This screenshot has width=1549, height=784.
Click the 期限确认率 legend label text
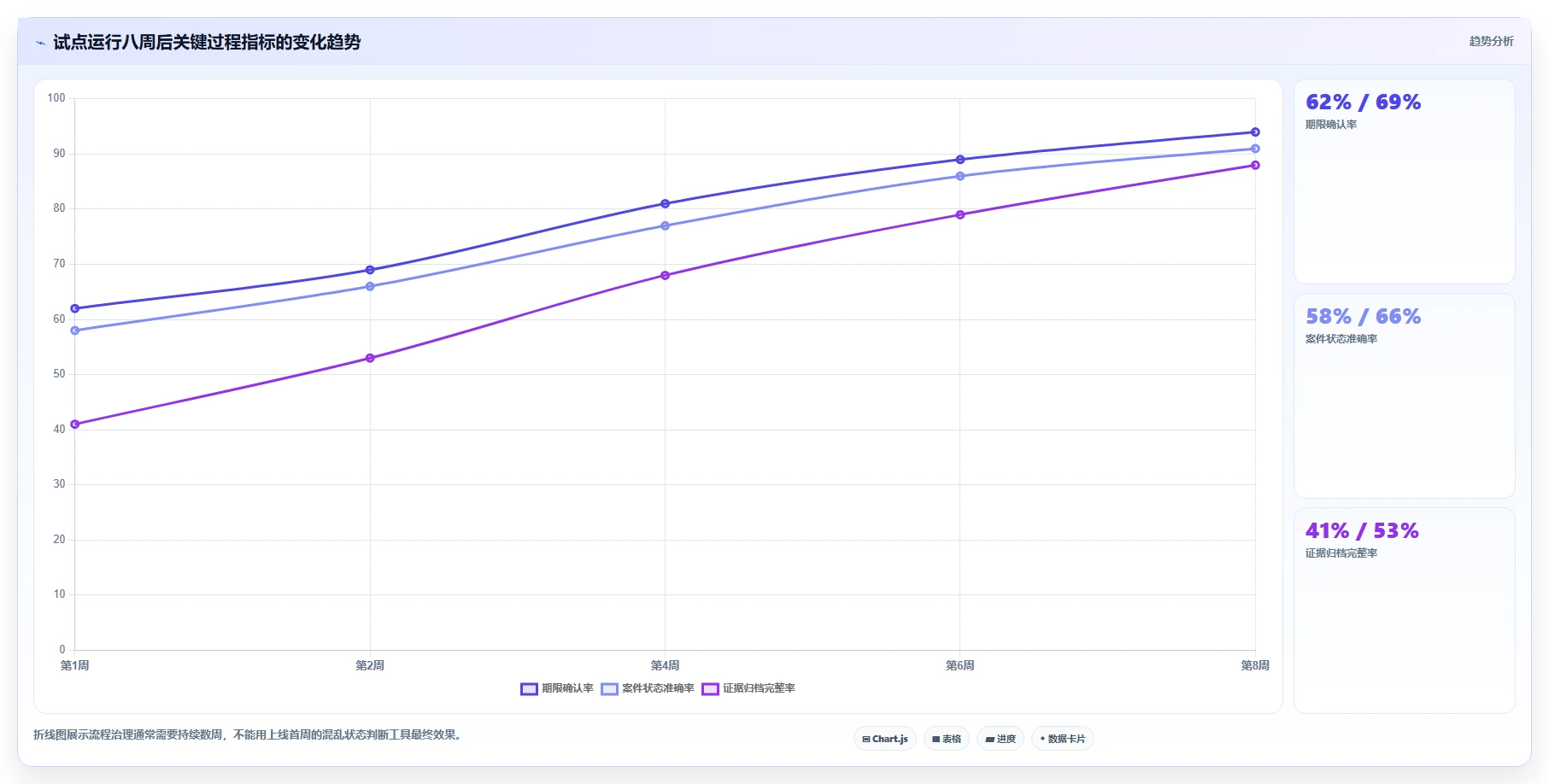567,688
